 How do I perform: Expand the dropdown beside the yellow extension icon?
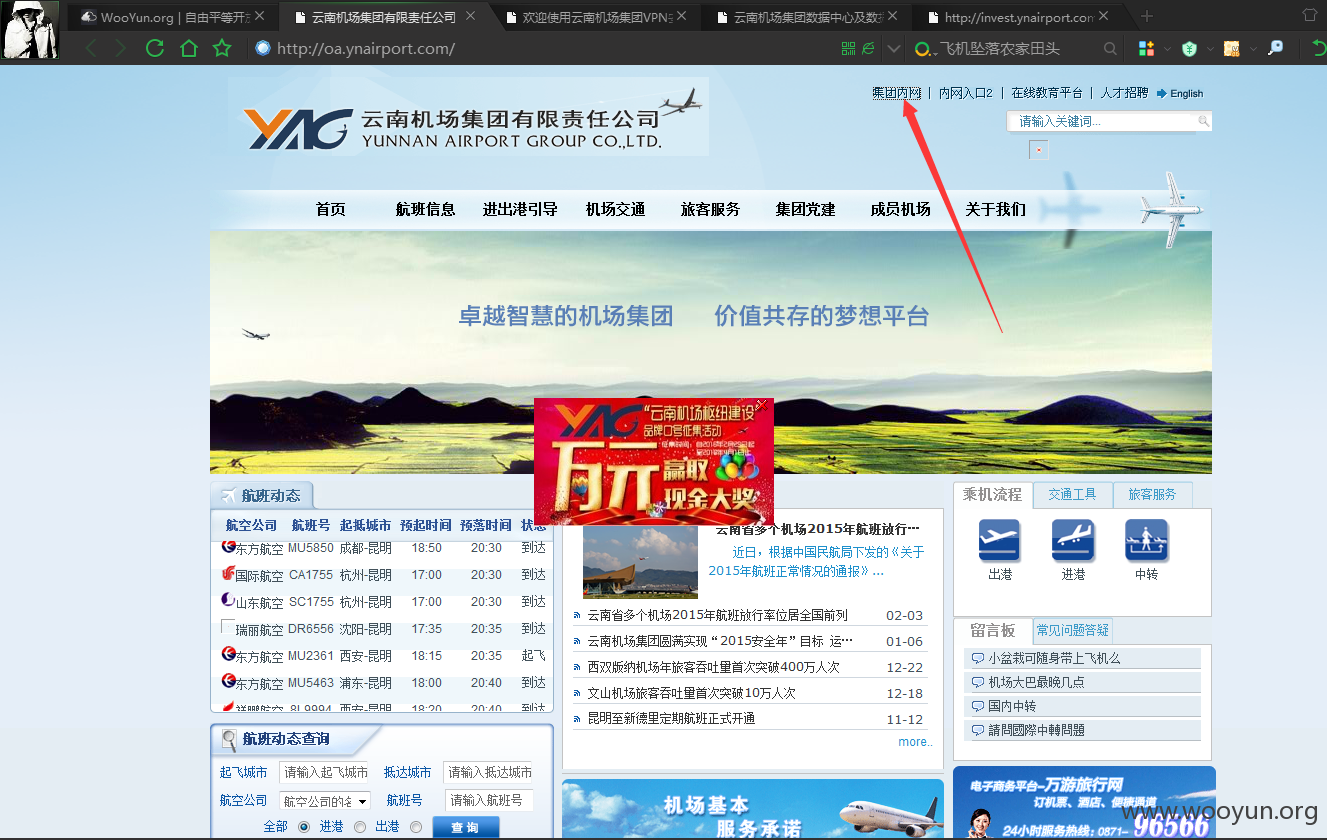[1252, 48]
